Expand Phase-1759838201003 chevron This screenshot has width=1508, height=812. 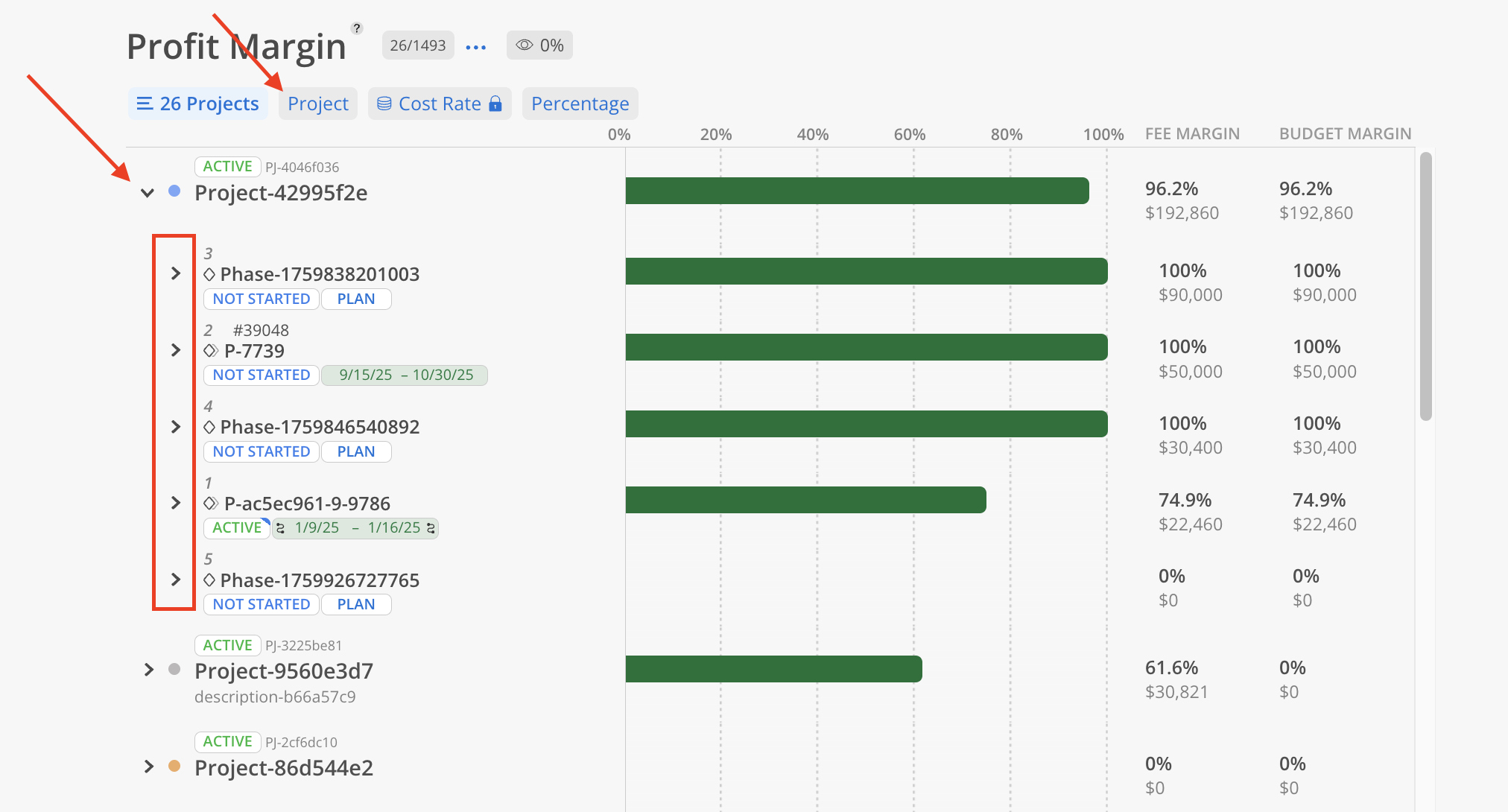pyautogui.click(x=175, y=273)
